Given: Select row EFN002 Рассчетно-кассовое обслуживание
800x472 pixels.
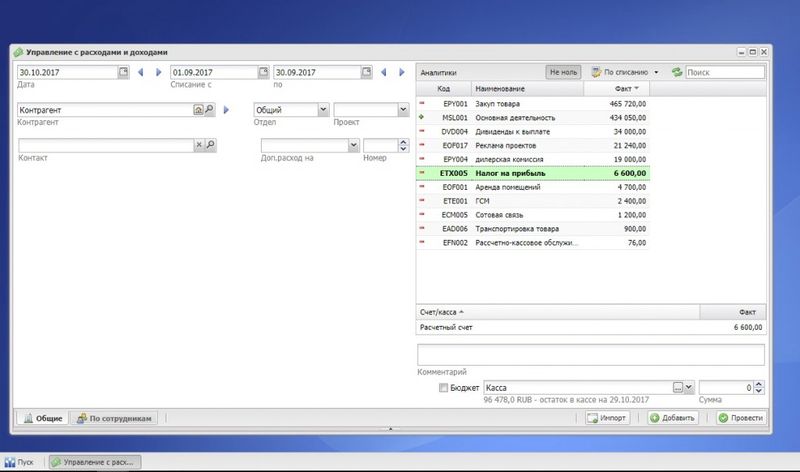Looking at the screenshot, I should click(533, 243).
